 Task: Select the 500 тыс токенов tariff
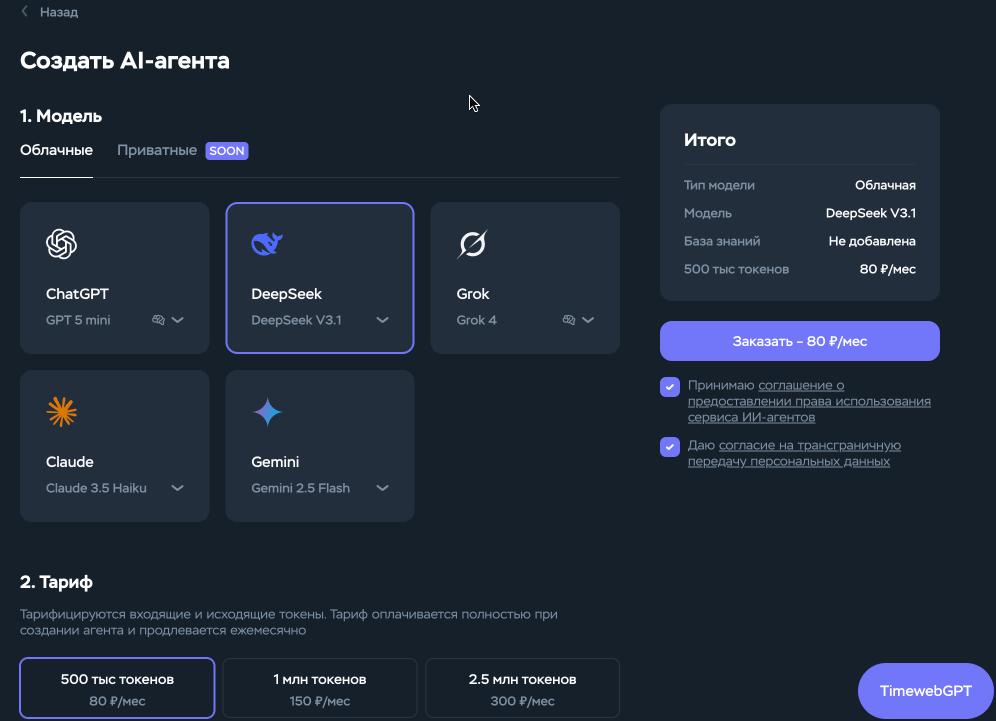(x=118, y=688)
